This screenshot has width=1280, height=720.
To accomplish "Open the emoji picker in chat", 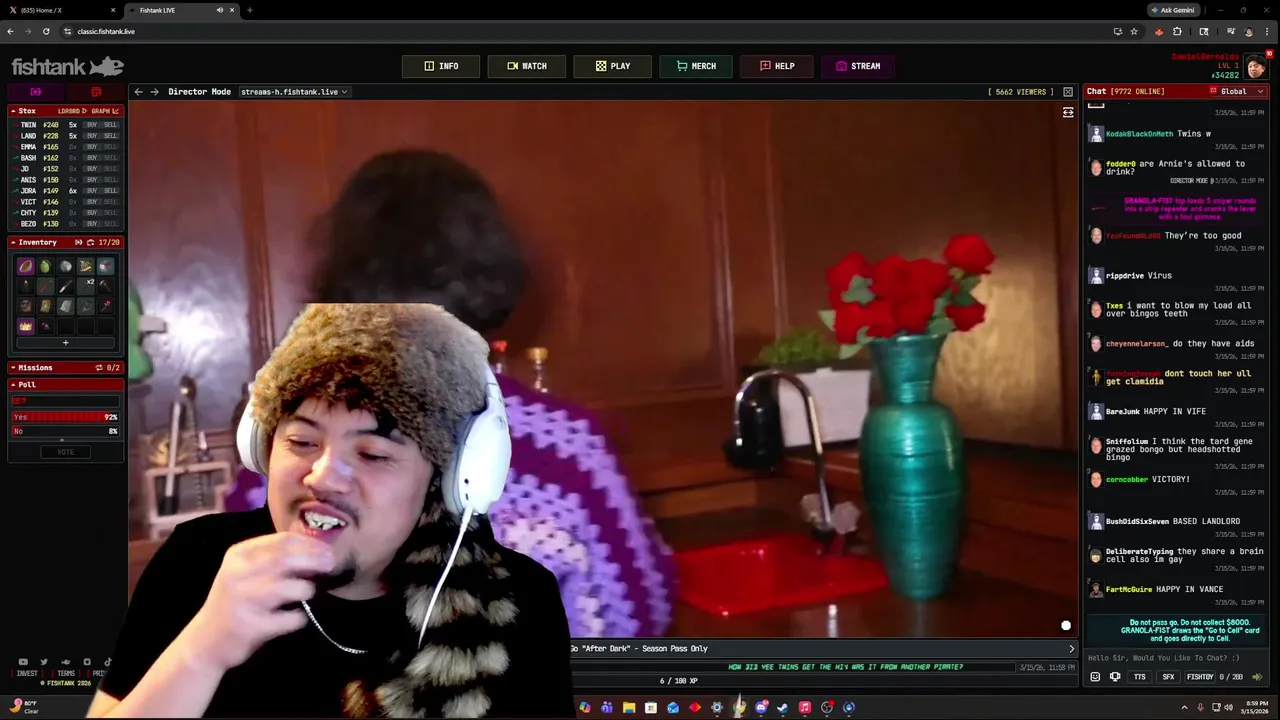I will (1095, 677).
